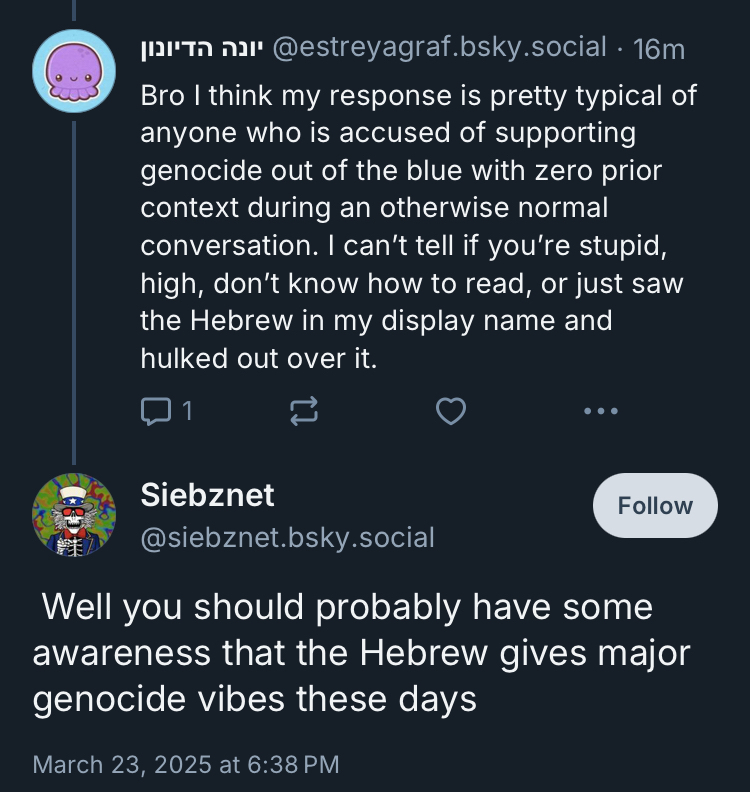The width and height of the screenshot is (750, 792).
Task: Click the @siebznet.bsky.social handle
Action: pos(288,538)
